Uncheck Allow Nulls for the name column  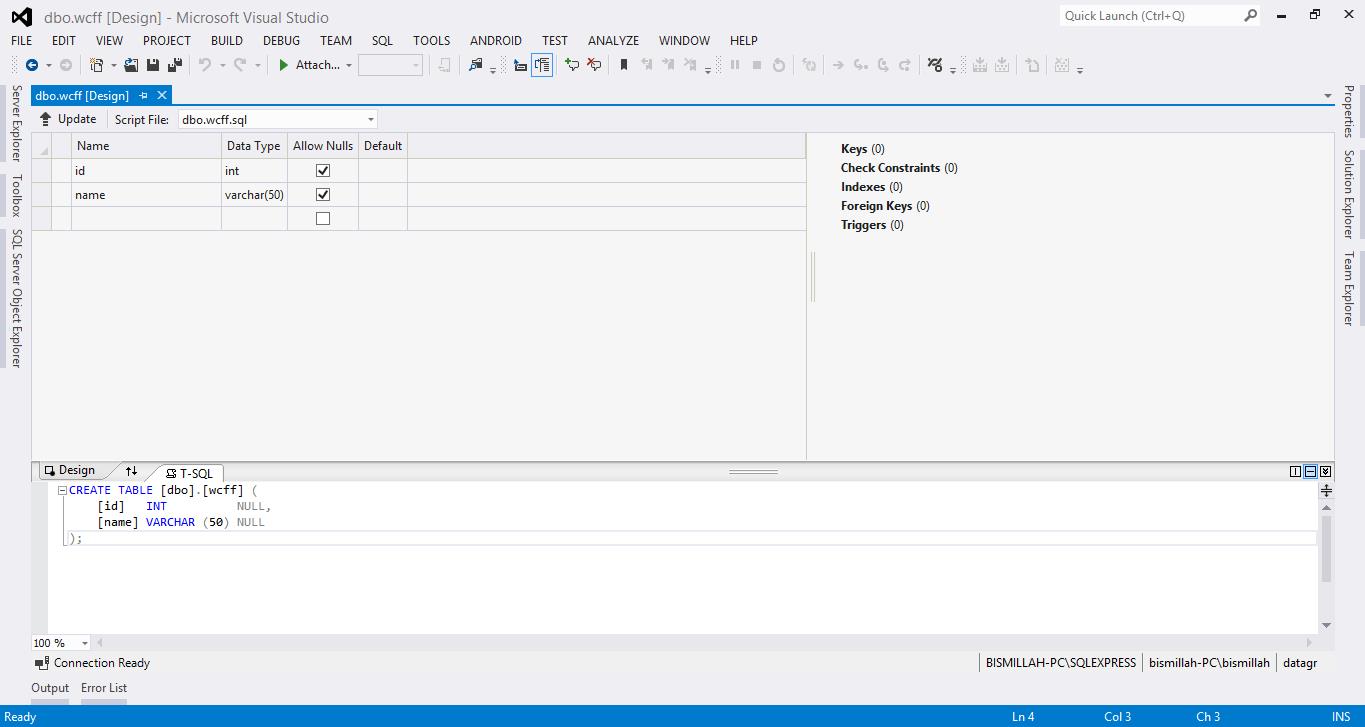[x=322, y=195]
